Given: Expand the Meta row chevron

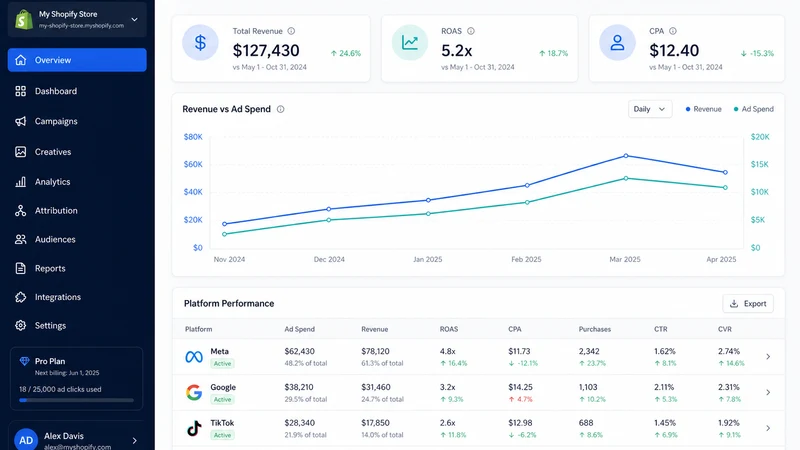Looking at the screenshot, I should click(768, 357).
